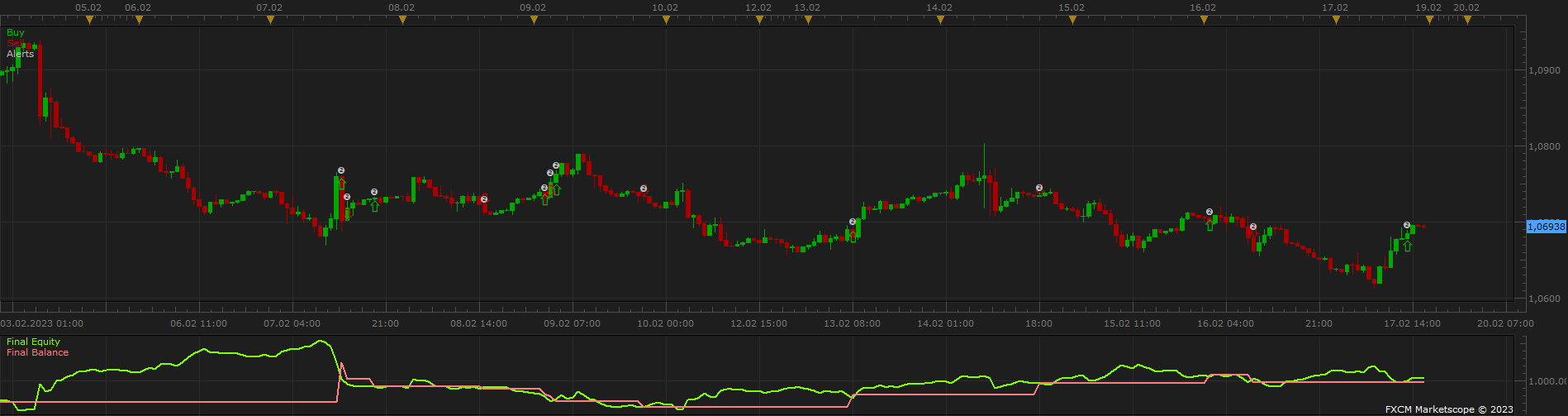Select the Final Balance legend label
Viewport: 1568px width, 416px height.
point(37,352)
